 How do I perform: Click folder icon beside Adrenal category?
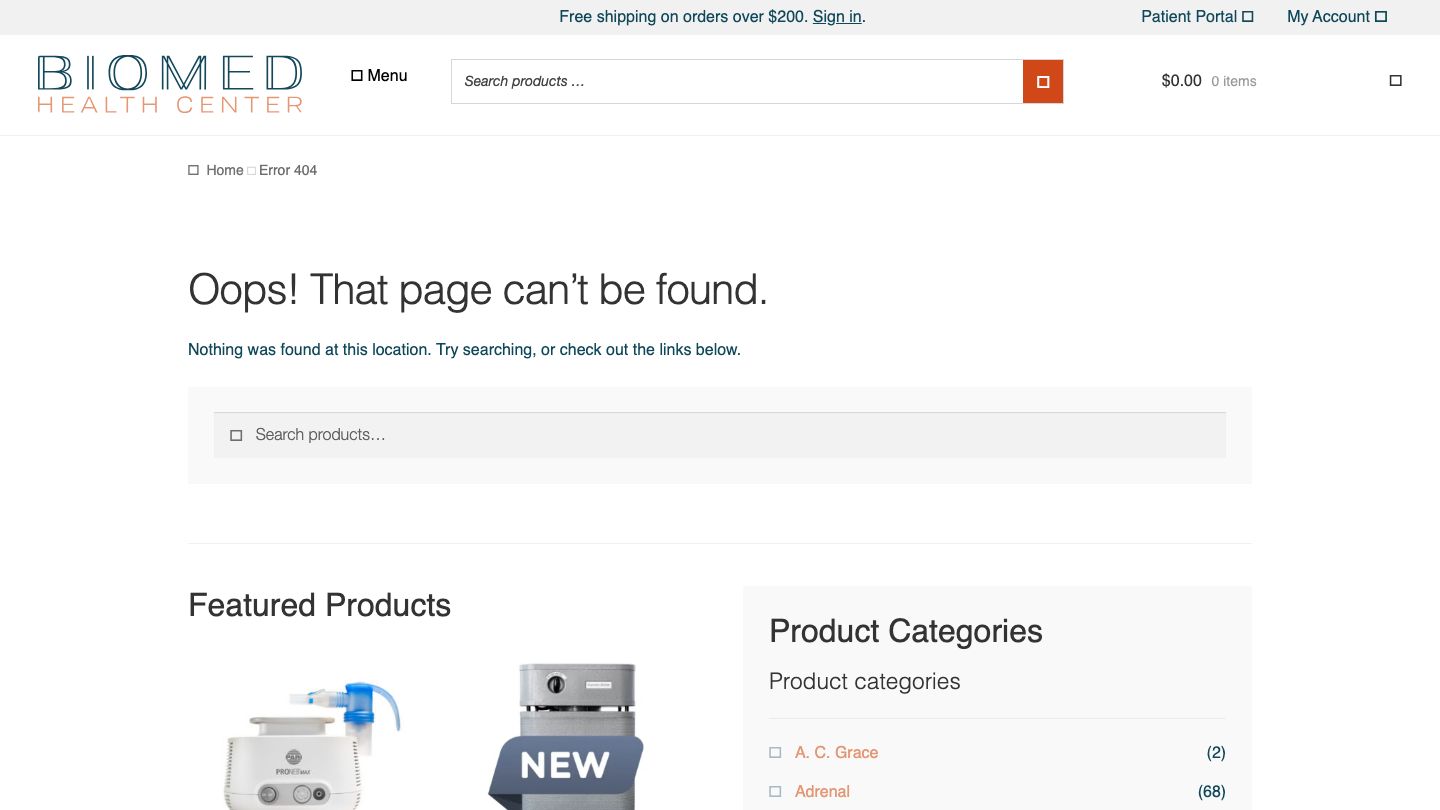click(x=775, y=792)
